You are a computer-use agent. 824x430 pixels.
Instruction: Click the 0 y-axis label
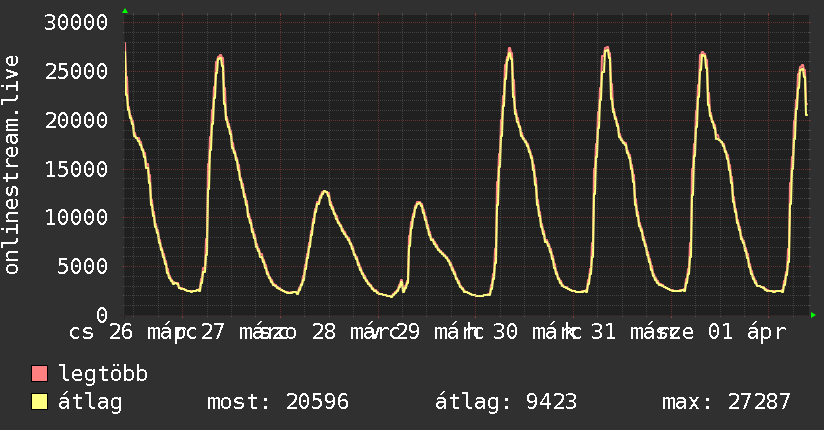coord(102,315)
